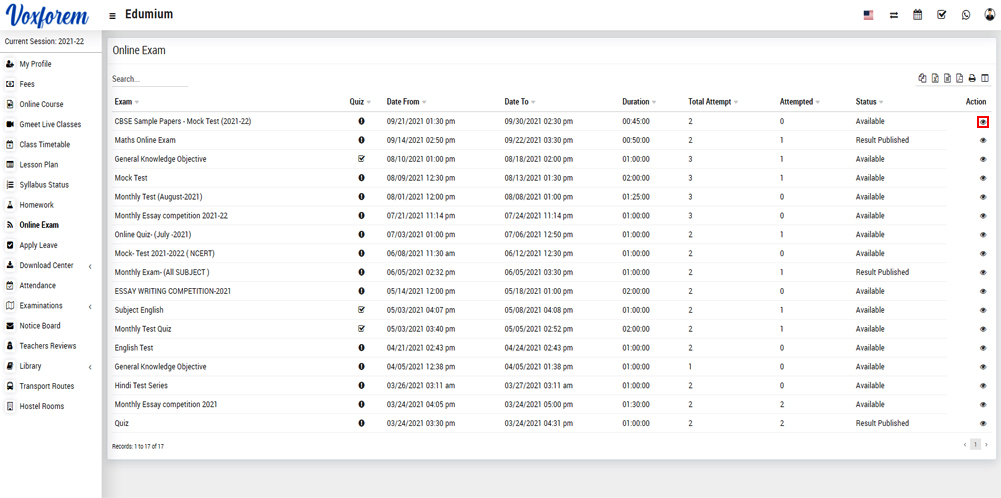This screenshot has height=498, width=1001.
Task: Copy the exam table to clipboard
Action: point(922,78)
